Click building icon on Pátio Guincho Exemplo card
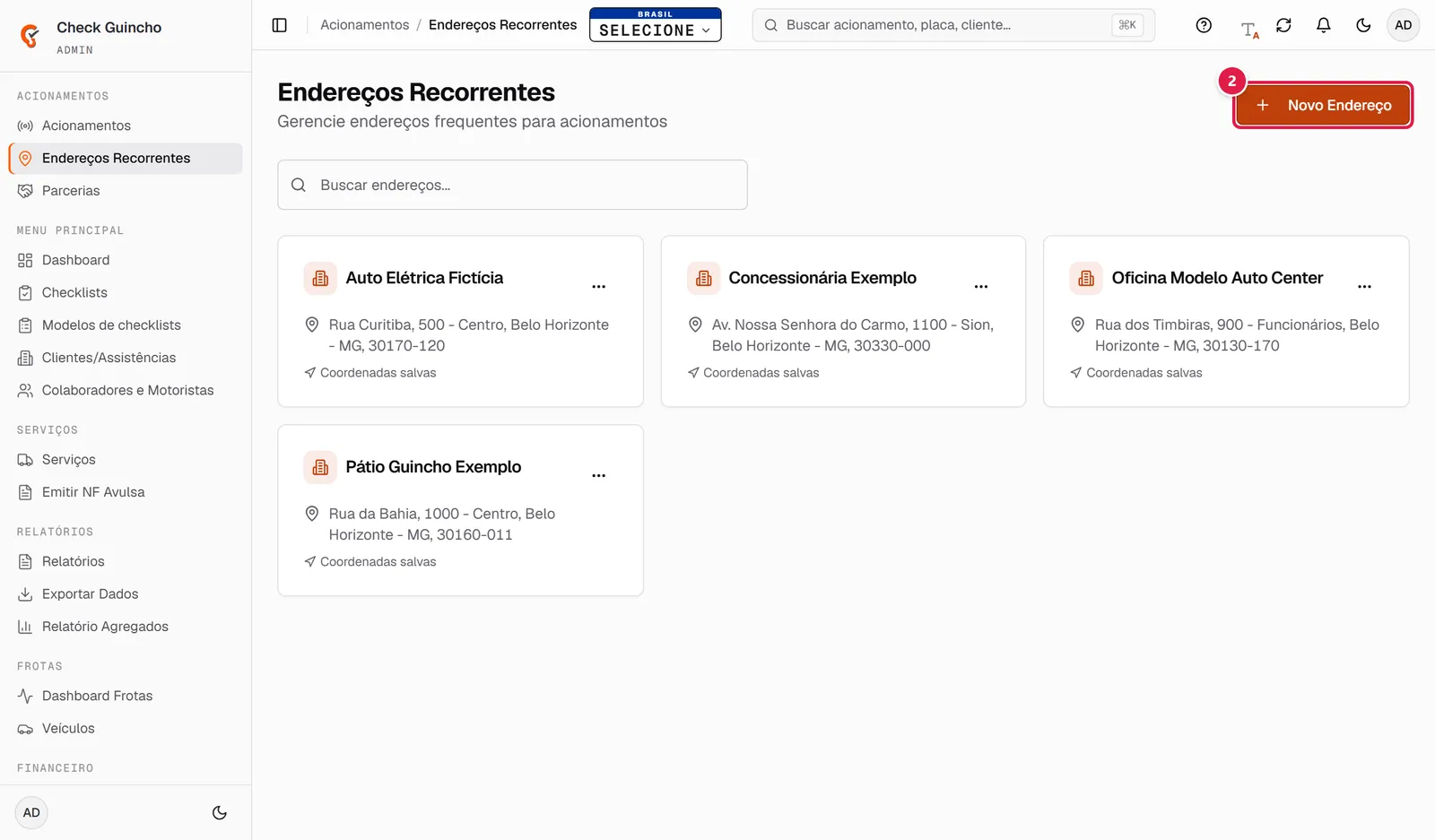 tap(320, 468)
